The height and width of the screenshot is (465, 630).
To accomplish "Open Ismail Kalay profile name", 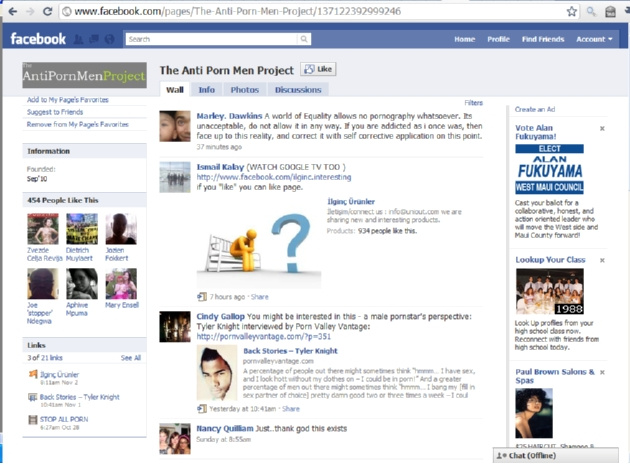I will (x=220, y=167).
